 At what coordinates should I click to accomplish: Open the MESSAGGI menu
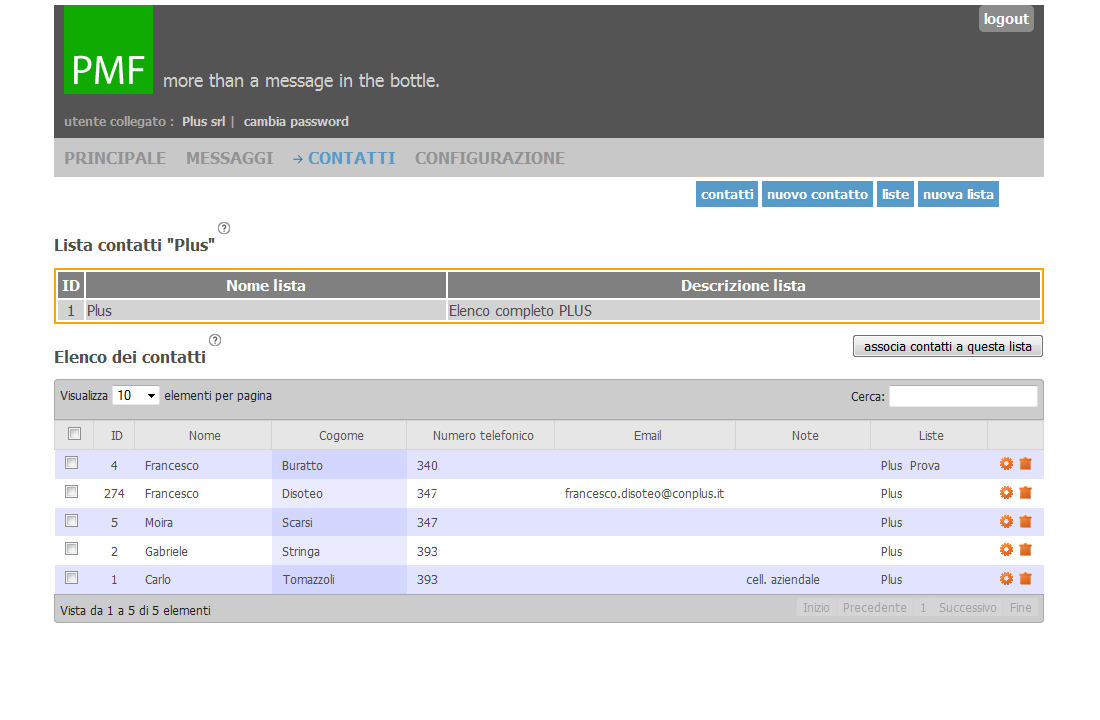[229, 158]
